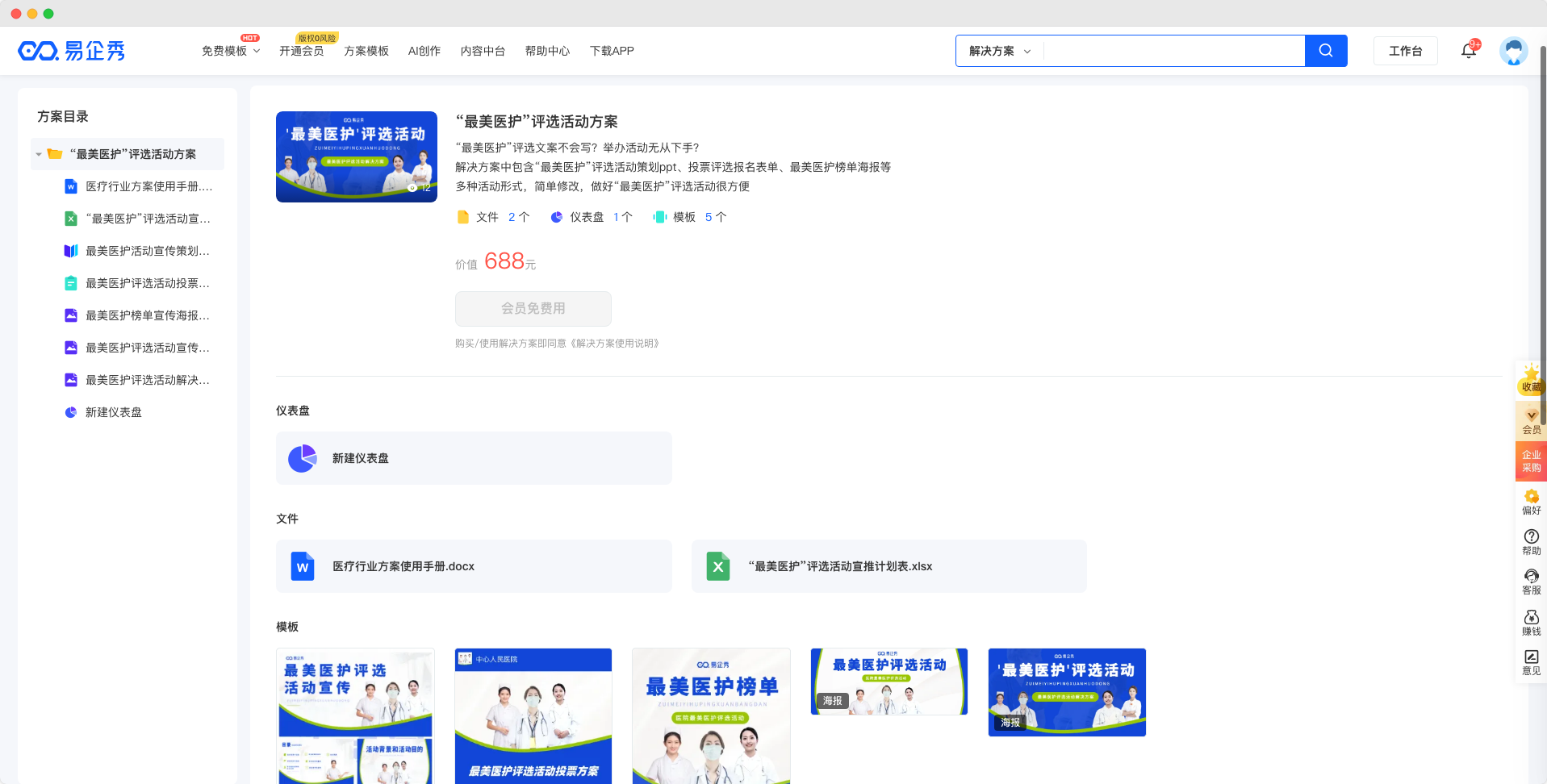1547x784 pixels.
Task: Click the Excel icon of 宣推计划表.xlsx card
Action: click(x=718, y=566)
